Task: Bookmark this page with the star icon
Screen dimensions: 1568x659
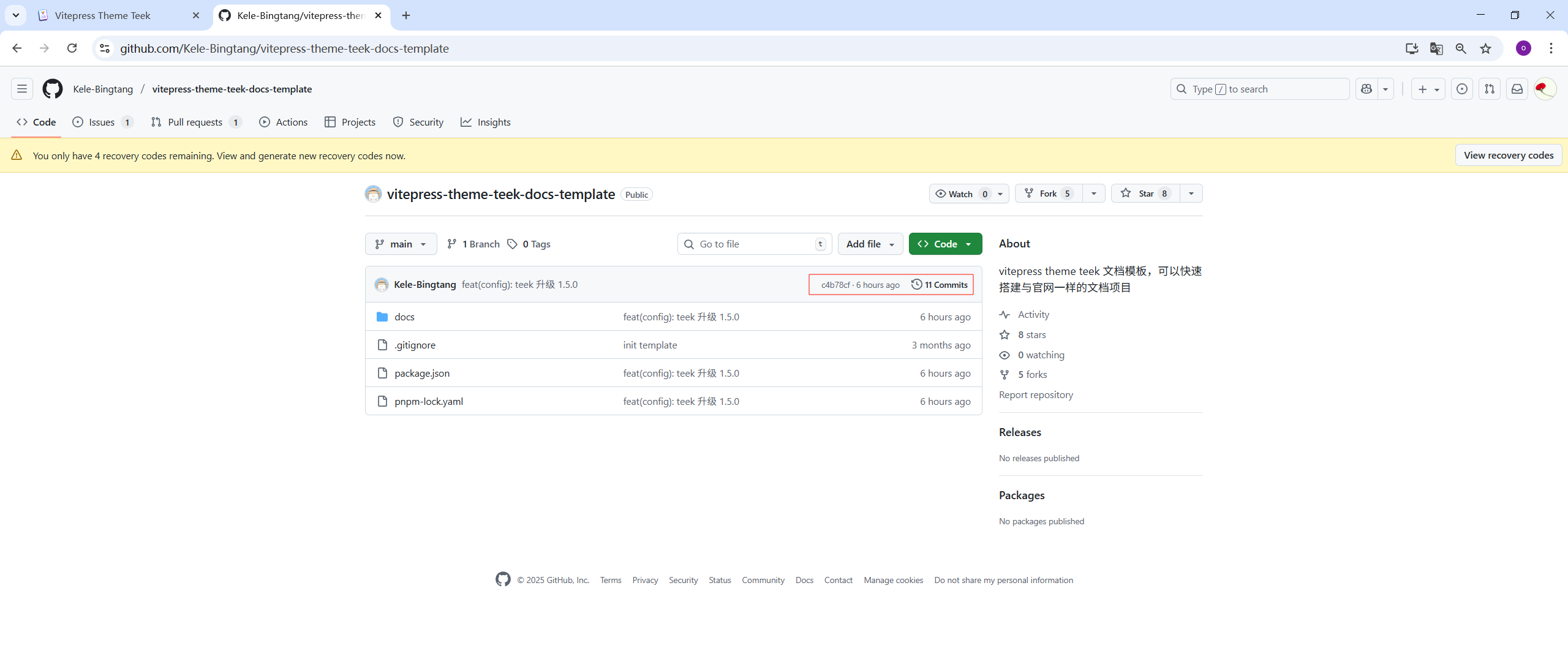Action: pos(1486,48)
